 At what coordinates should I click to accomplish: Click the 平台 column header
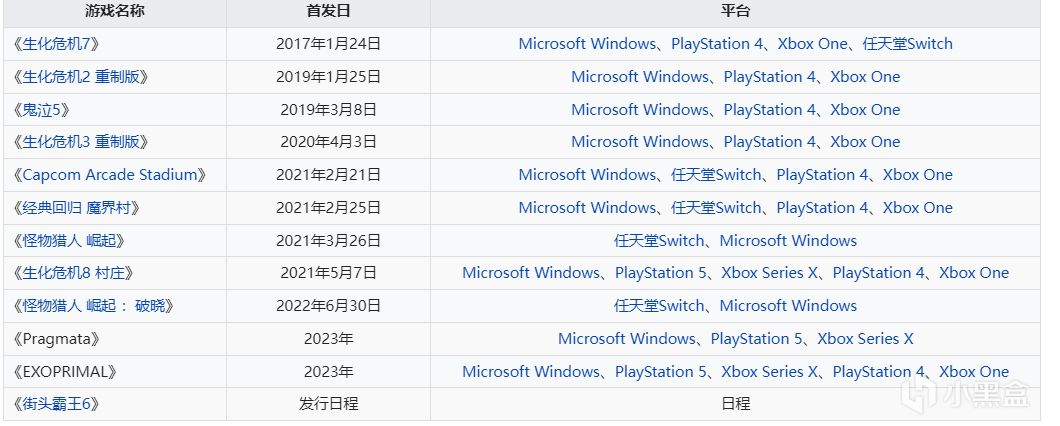point(735,12)
